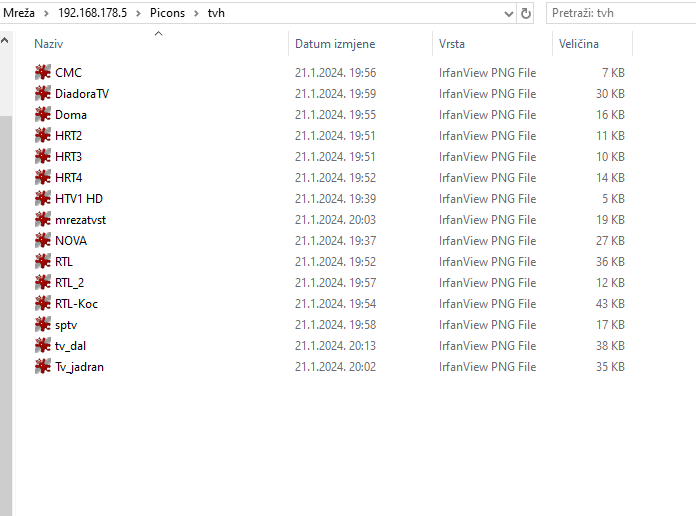The image size is (696, 516).
Task: Select the file named mrezatvst
Action: (x=80, y=220)
